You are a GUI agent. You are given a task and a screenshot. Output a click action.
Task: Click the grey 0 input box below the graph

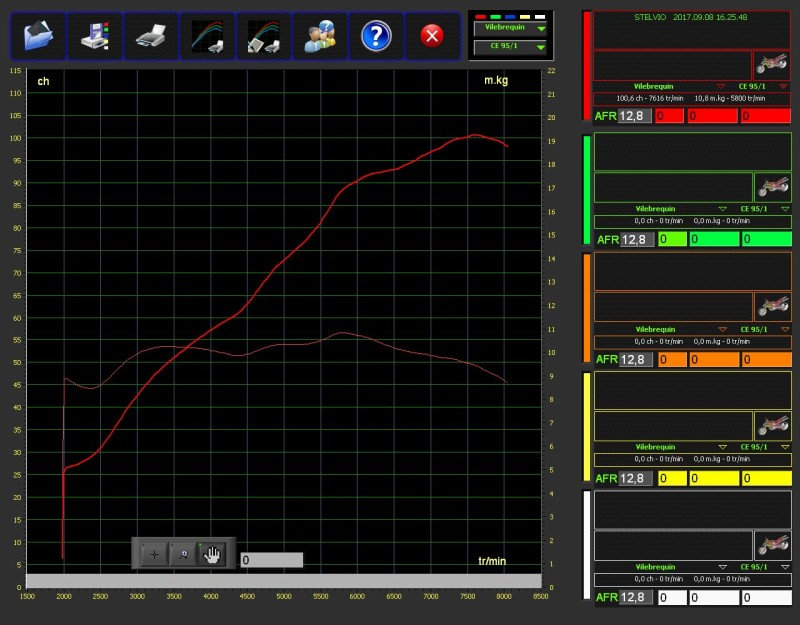coord(271,560)
